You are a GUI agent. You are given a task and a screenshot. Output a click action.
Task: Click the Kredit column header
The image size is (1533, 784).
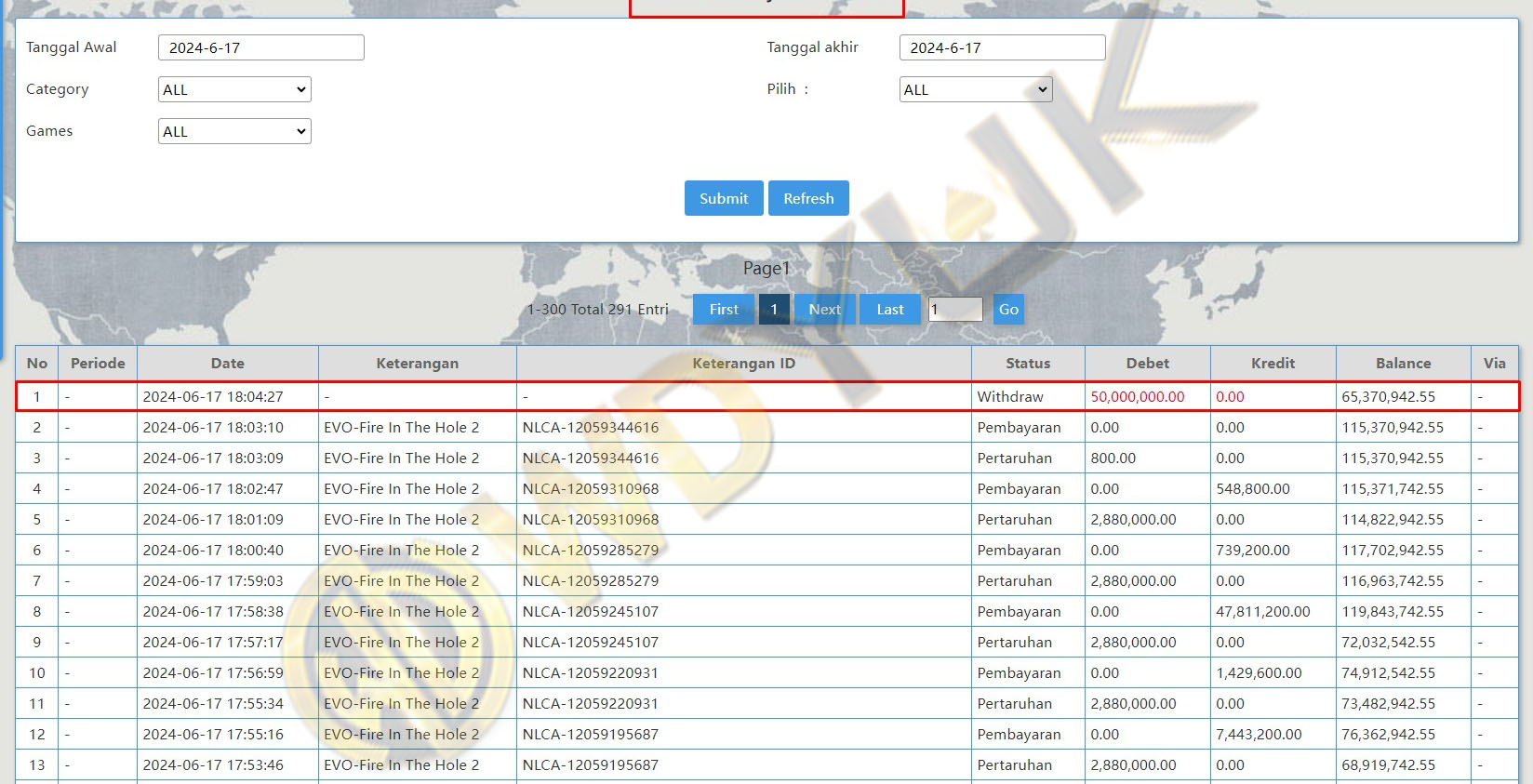pos(1273,364)
